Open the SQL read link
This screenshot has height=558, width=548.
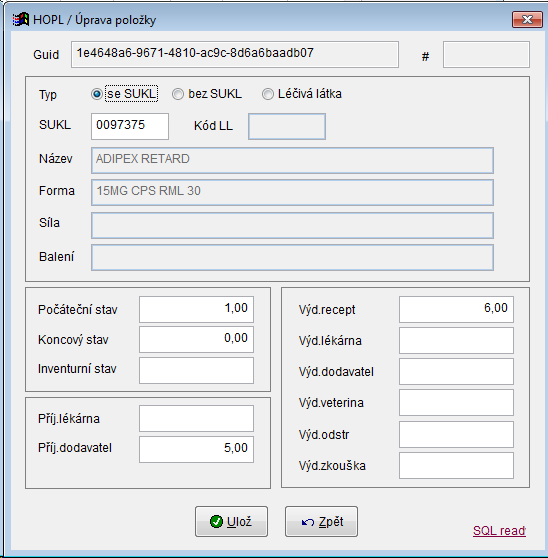(499, 531)
